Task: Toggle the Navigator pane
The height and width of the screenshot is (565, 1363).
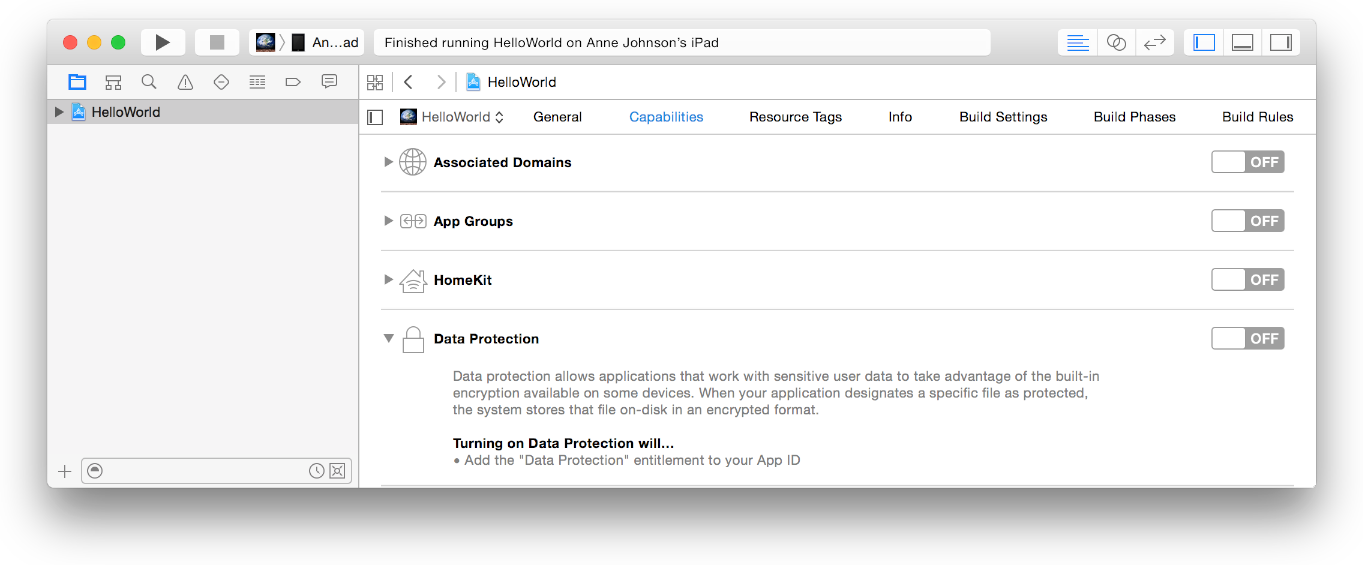Action: 1204,42
